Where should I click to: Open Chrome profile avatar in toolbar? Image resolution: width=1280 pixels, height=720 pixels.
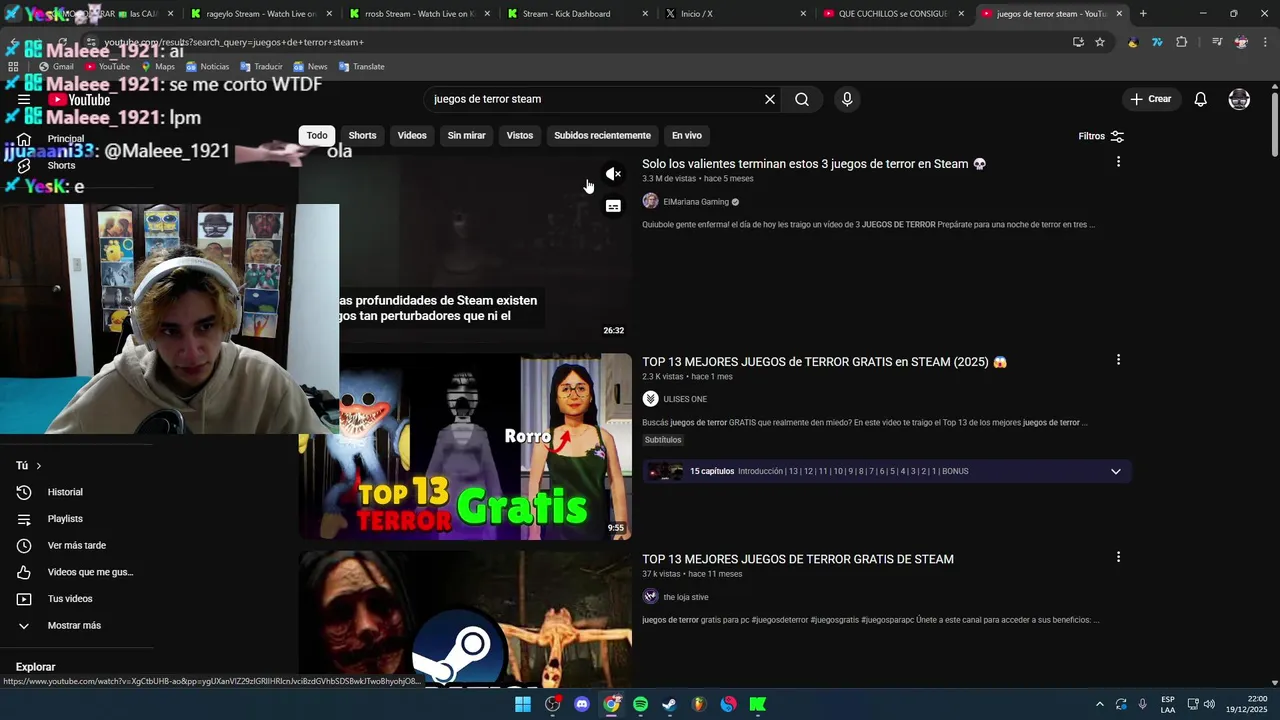pos(1241,42)
